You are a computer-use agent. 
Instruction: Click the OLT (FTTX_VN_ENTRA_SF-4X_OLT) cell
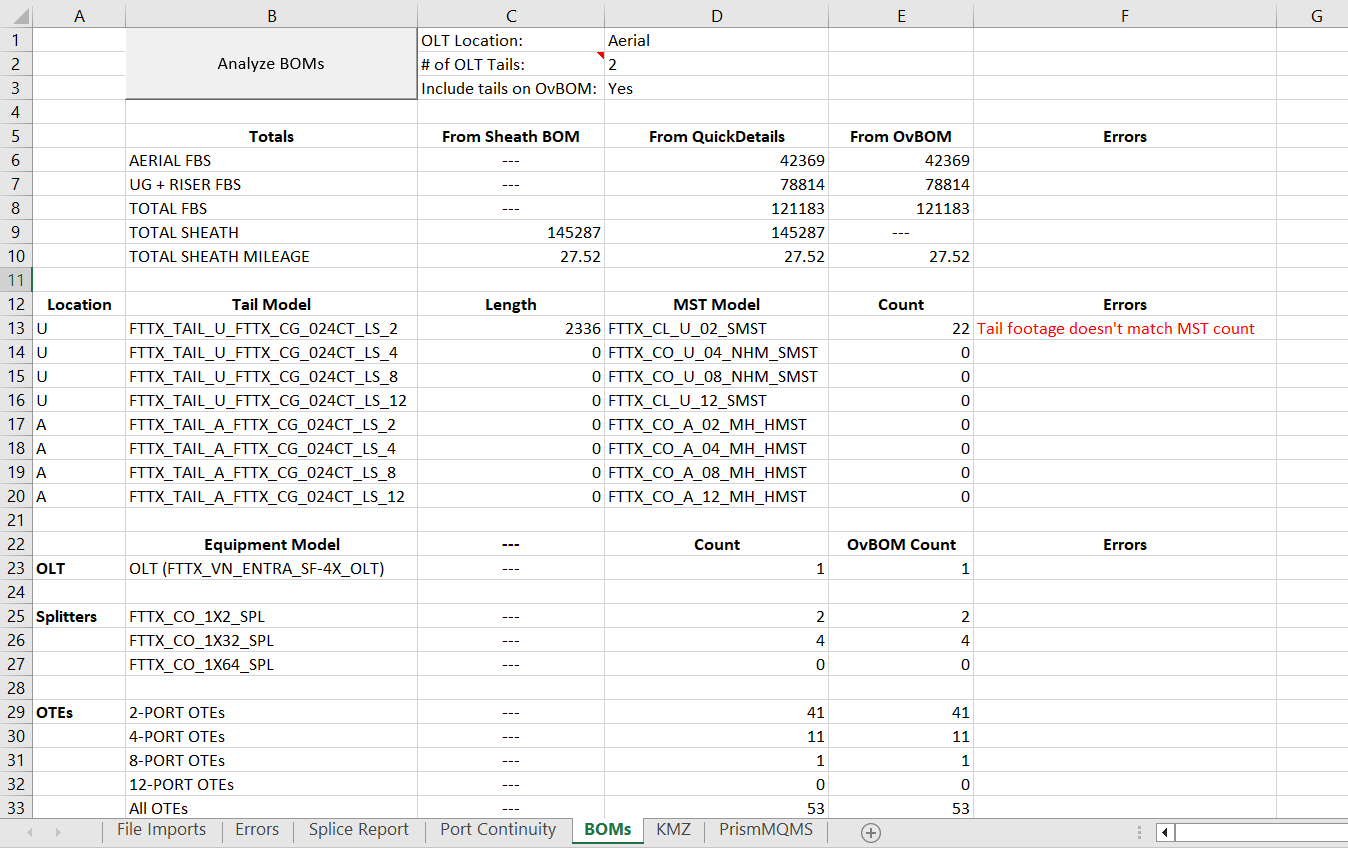click(x=271, y=569)
